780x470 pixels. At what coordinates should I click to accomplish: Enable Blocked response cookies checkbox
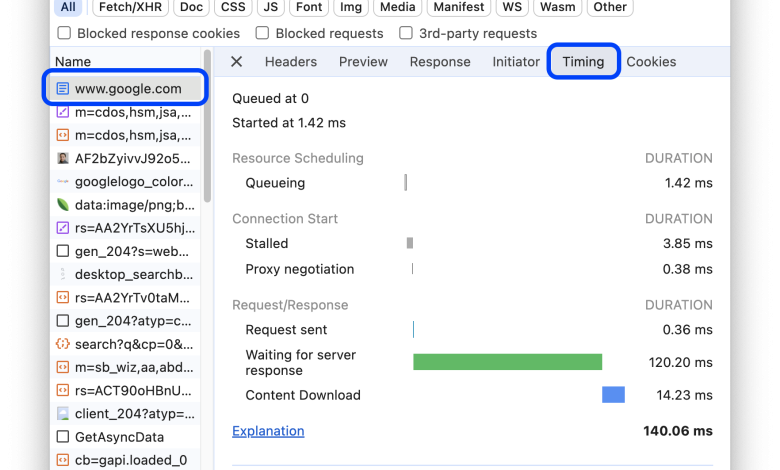[x=64, y=33]
